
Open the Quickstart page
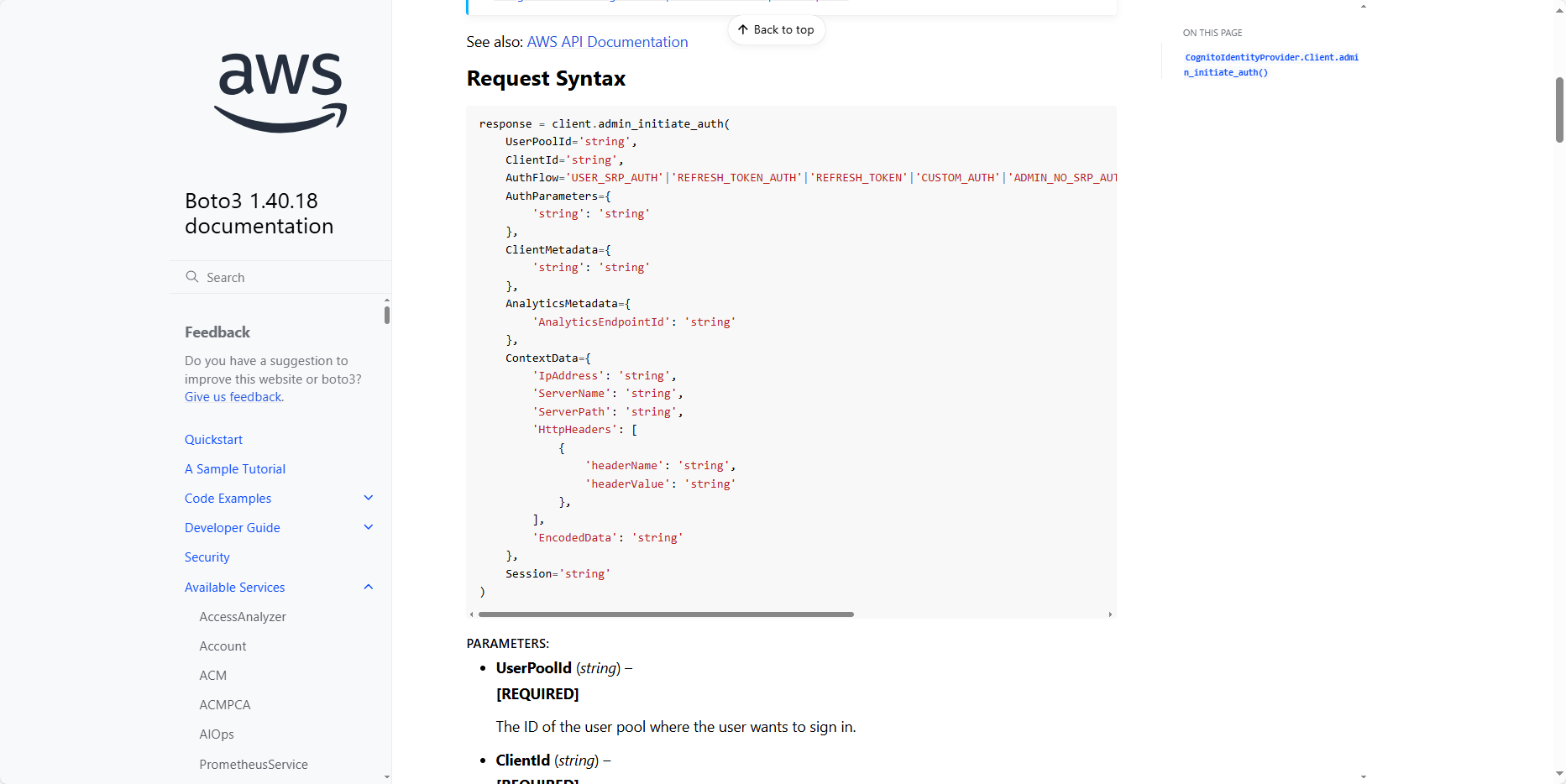pos(213,440)
